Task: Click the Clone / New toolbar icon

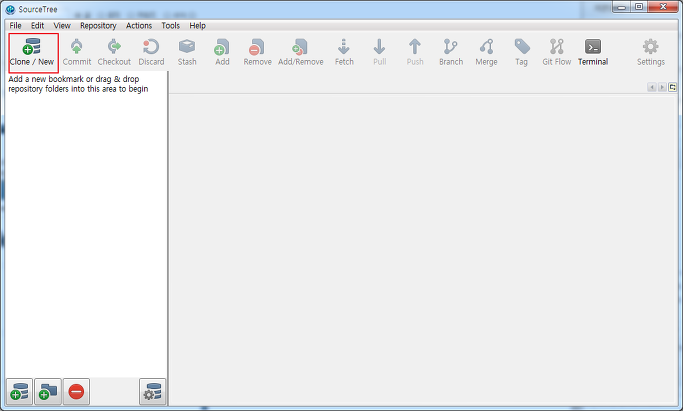Action: 32,47
